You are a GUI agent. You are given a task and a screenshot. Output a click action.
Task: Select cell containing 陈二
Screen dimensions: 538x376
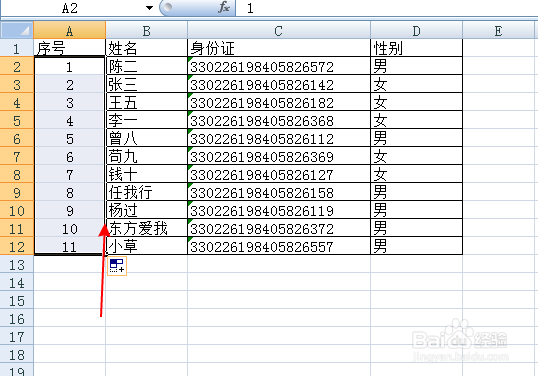(x=147, y=66)
